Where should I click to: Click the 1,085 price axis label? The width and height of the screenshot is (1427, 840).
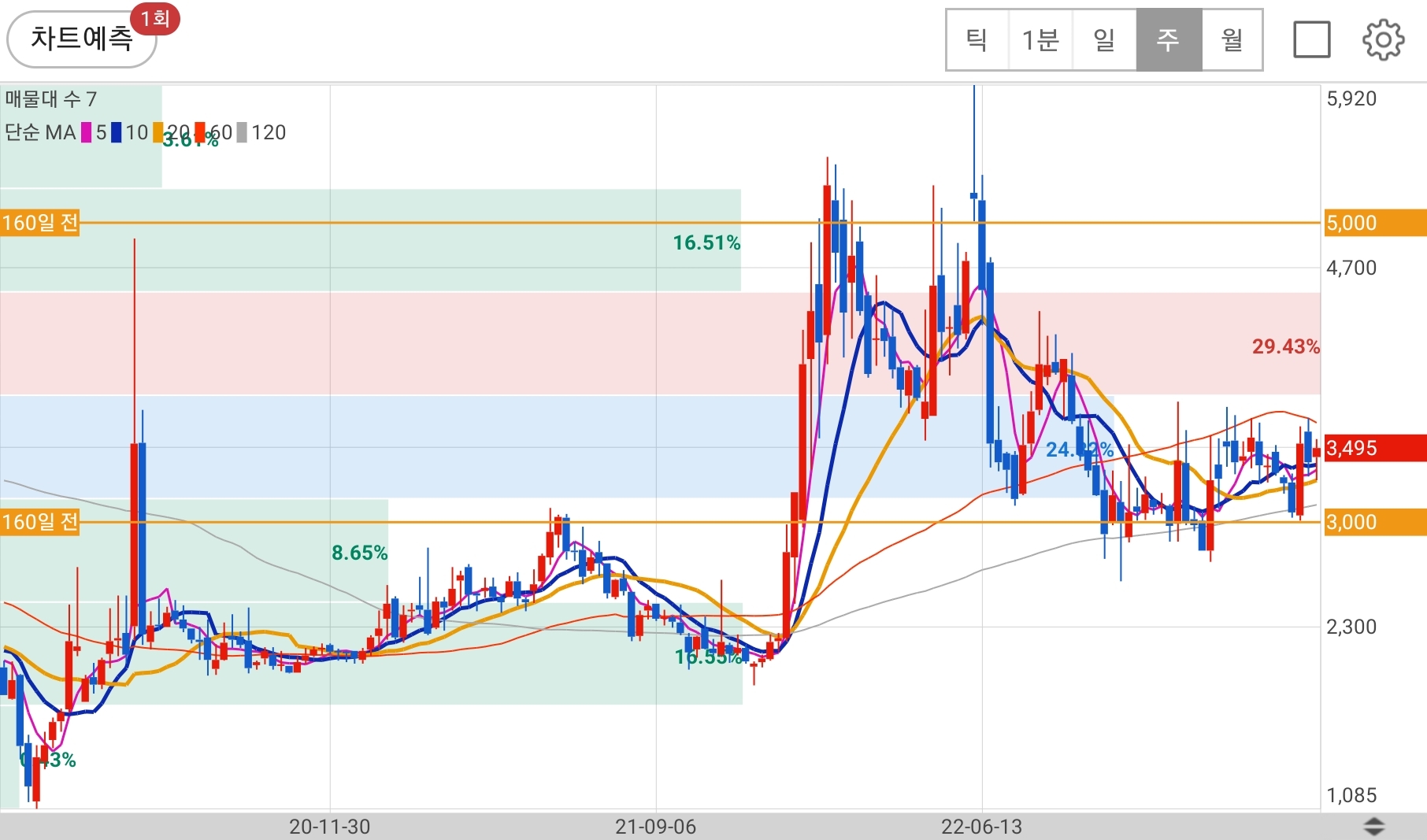1351,795
